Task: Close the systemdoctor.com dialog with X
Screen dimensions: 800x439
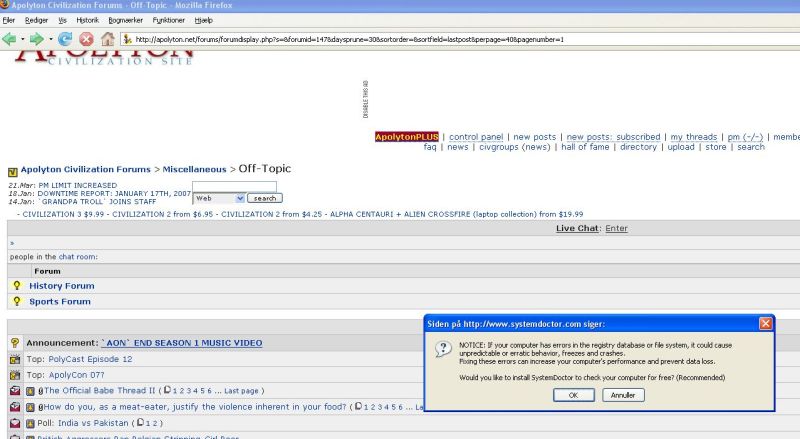Action: pyautogui.click(x=765, y=324)
